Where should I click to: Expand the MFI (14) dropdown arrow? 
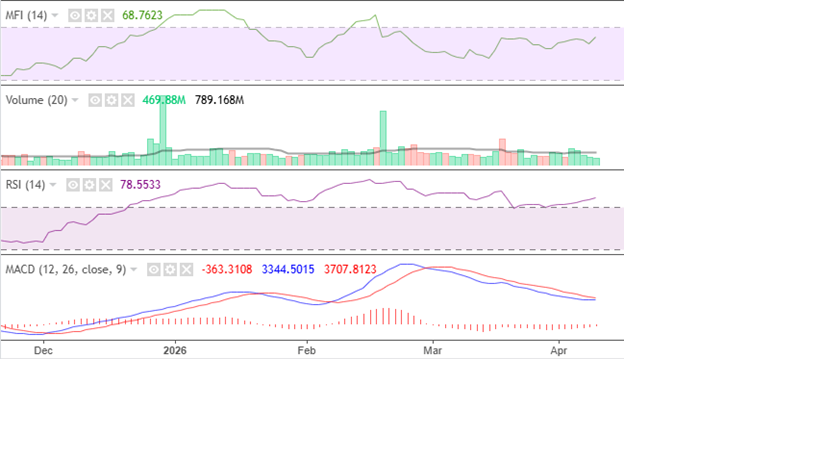click(x=55, y=16)
